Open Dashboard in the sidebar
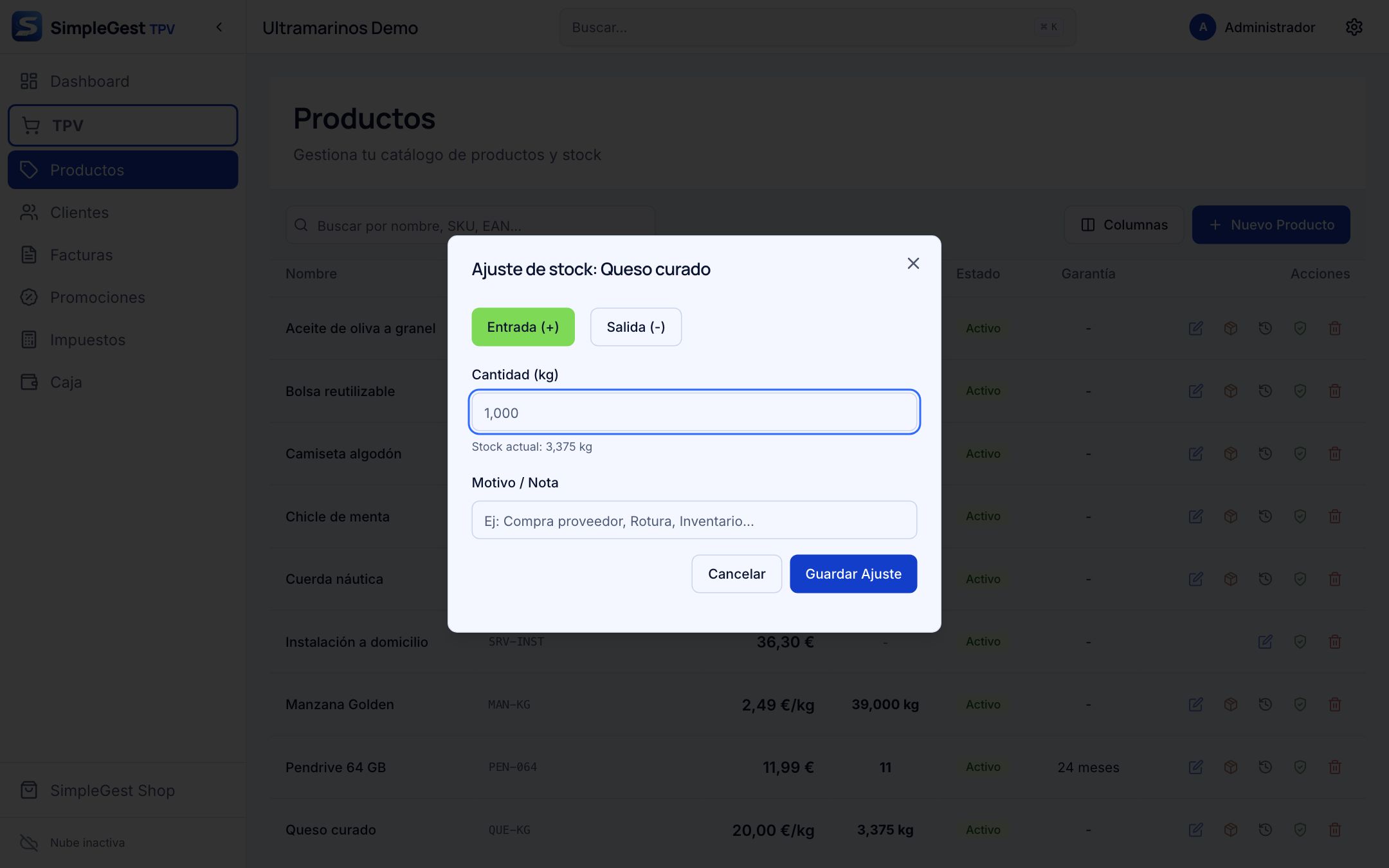 [x=123, y=81]
